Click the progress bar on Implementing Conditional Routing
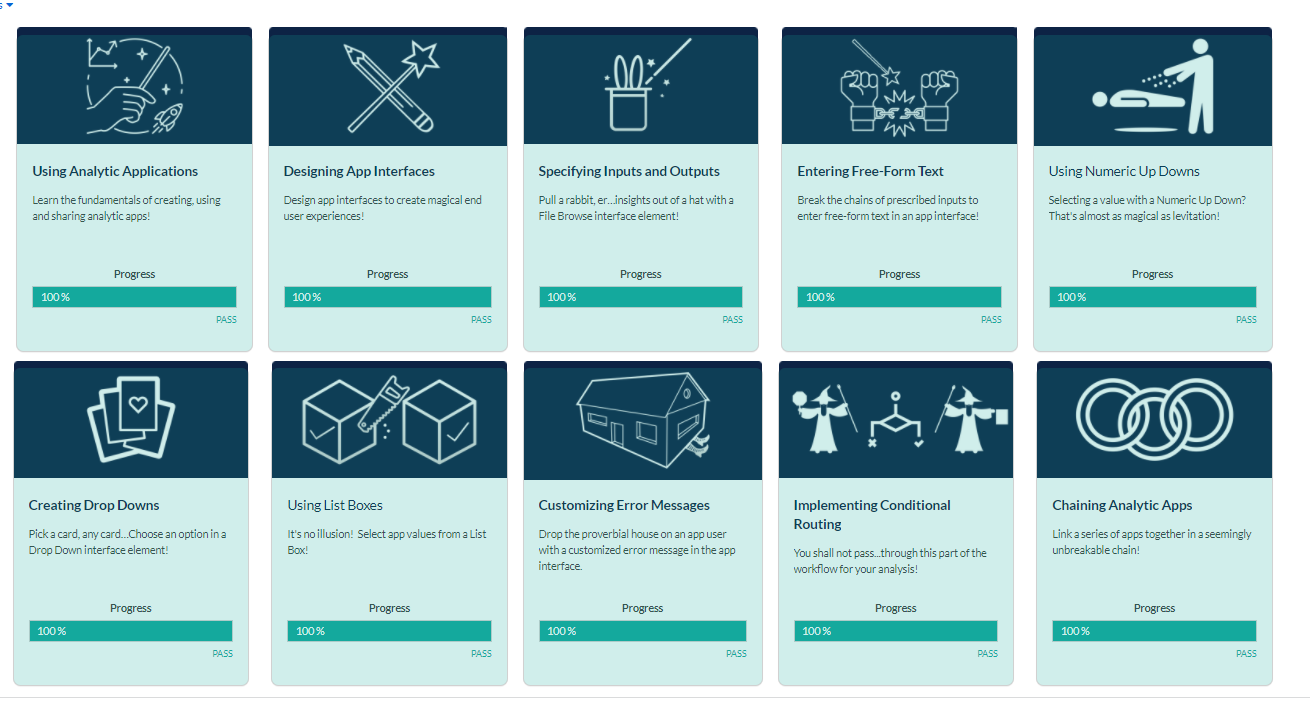 pyautogui.click(x=896, y=631)
